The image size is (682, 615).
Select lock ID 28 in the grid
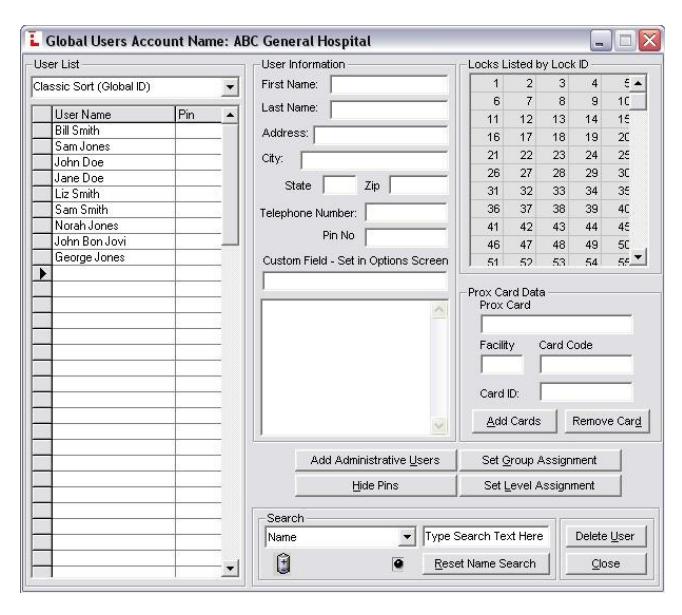point(553,173)
